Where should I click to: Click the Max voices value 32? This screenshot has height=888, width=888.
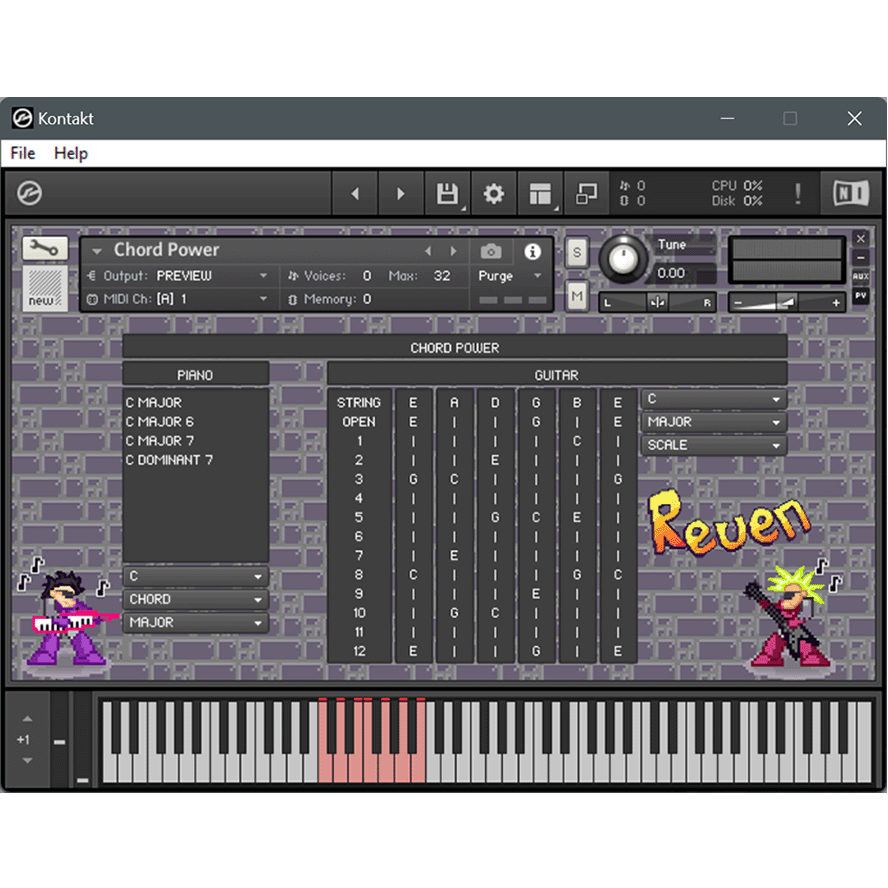point(442,276)
